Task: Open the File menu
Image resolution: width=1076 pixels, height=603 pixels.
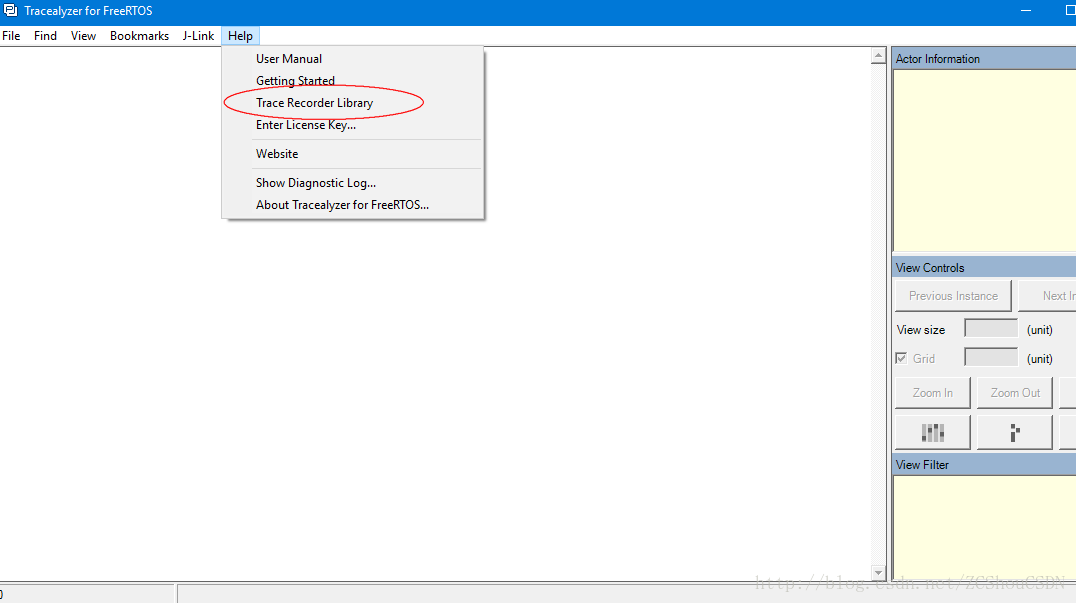Action: click(11, 36)
